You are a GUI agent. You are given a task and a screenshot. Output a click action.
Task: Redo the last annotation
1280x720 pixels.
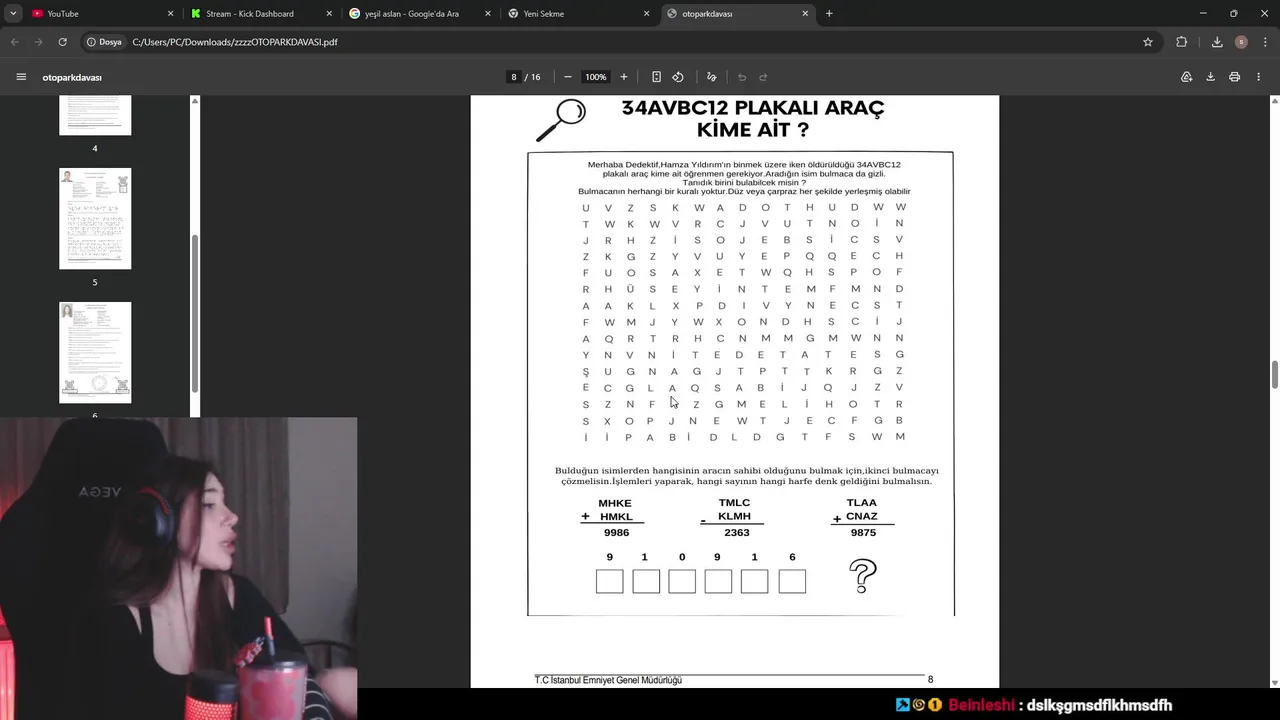point(763,77)
